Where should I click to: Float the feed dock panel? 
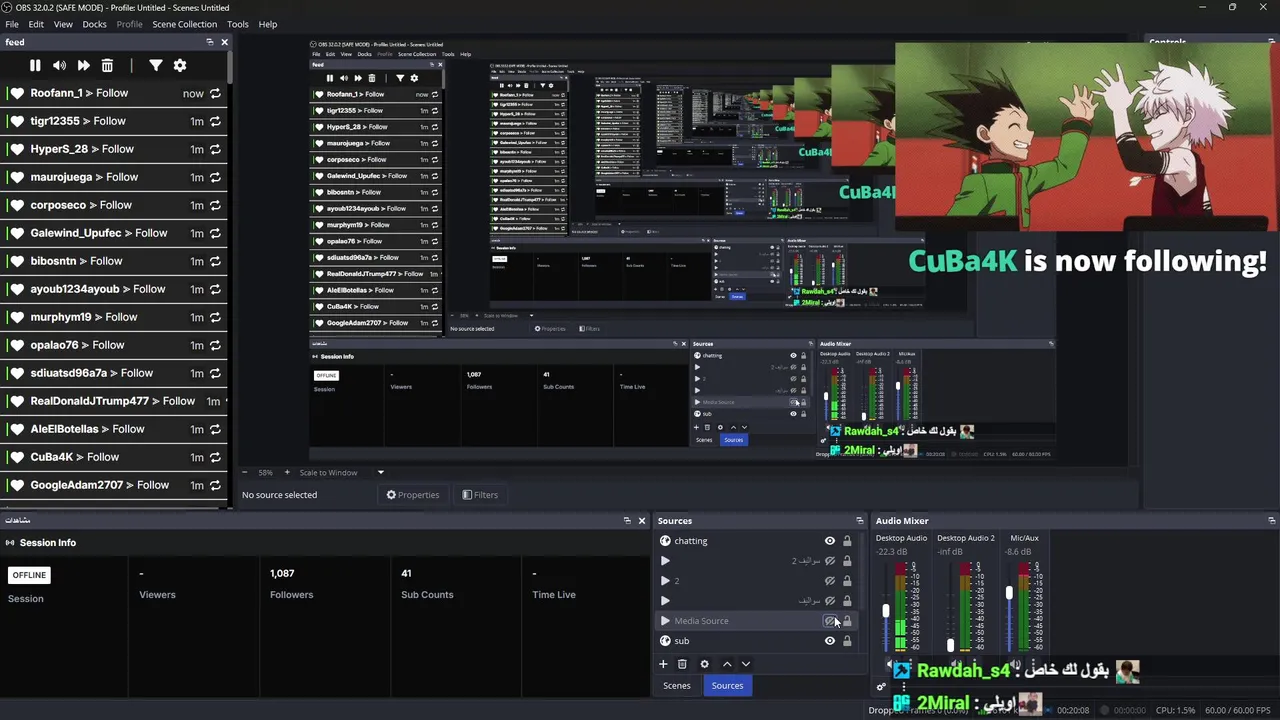[x=210, y=42]
